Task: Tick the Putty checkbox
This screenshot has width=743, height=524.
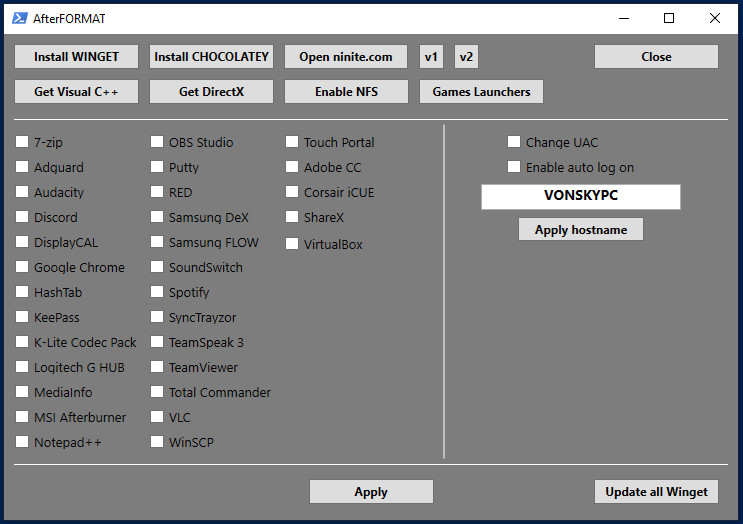Action: (x=157, y=167)
